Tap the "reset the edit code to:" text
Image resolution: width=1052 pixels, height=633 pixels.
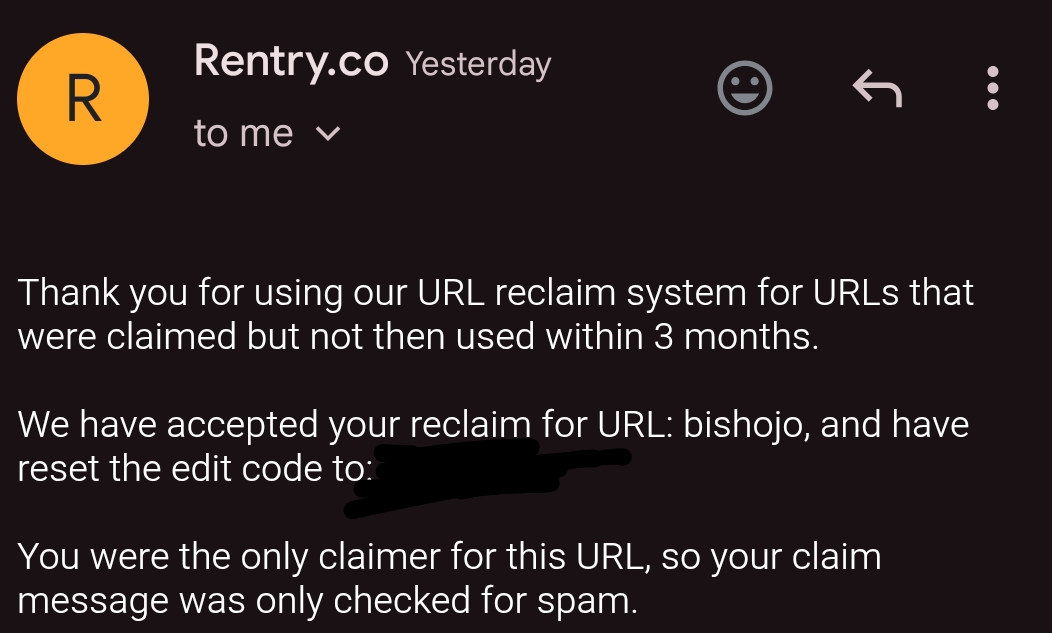[195, 468]
